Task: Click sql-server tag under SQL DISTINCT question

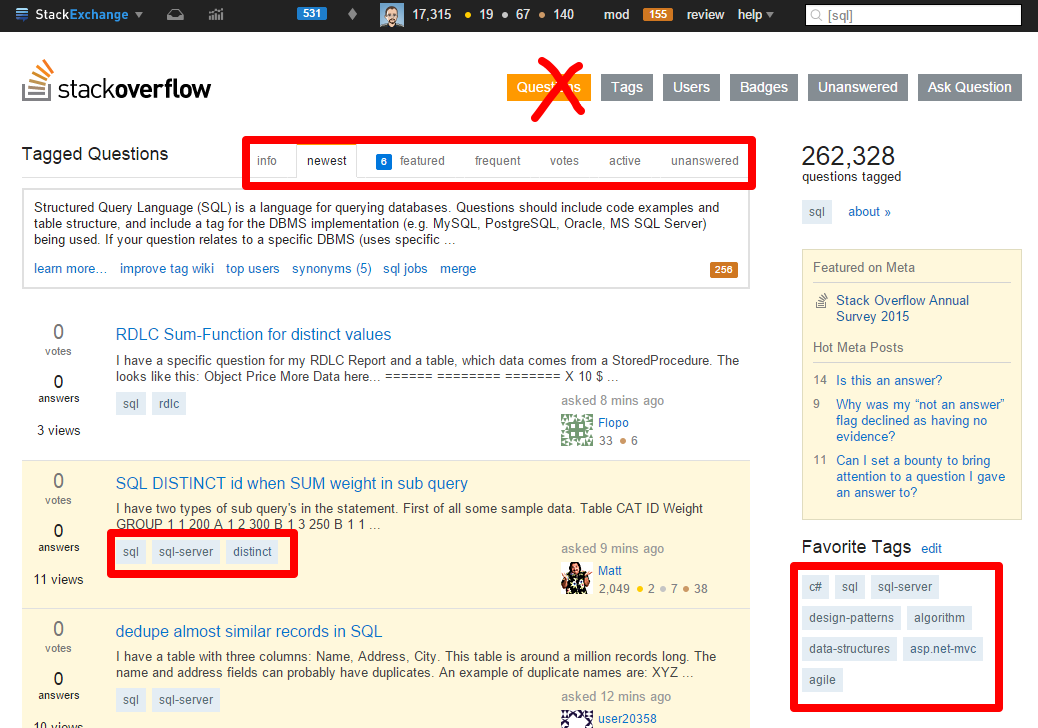Action: pyautogui.click(x=186, y=552)
